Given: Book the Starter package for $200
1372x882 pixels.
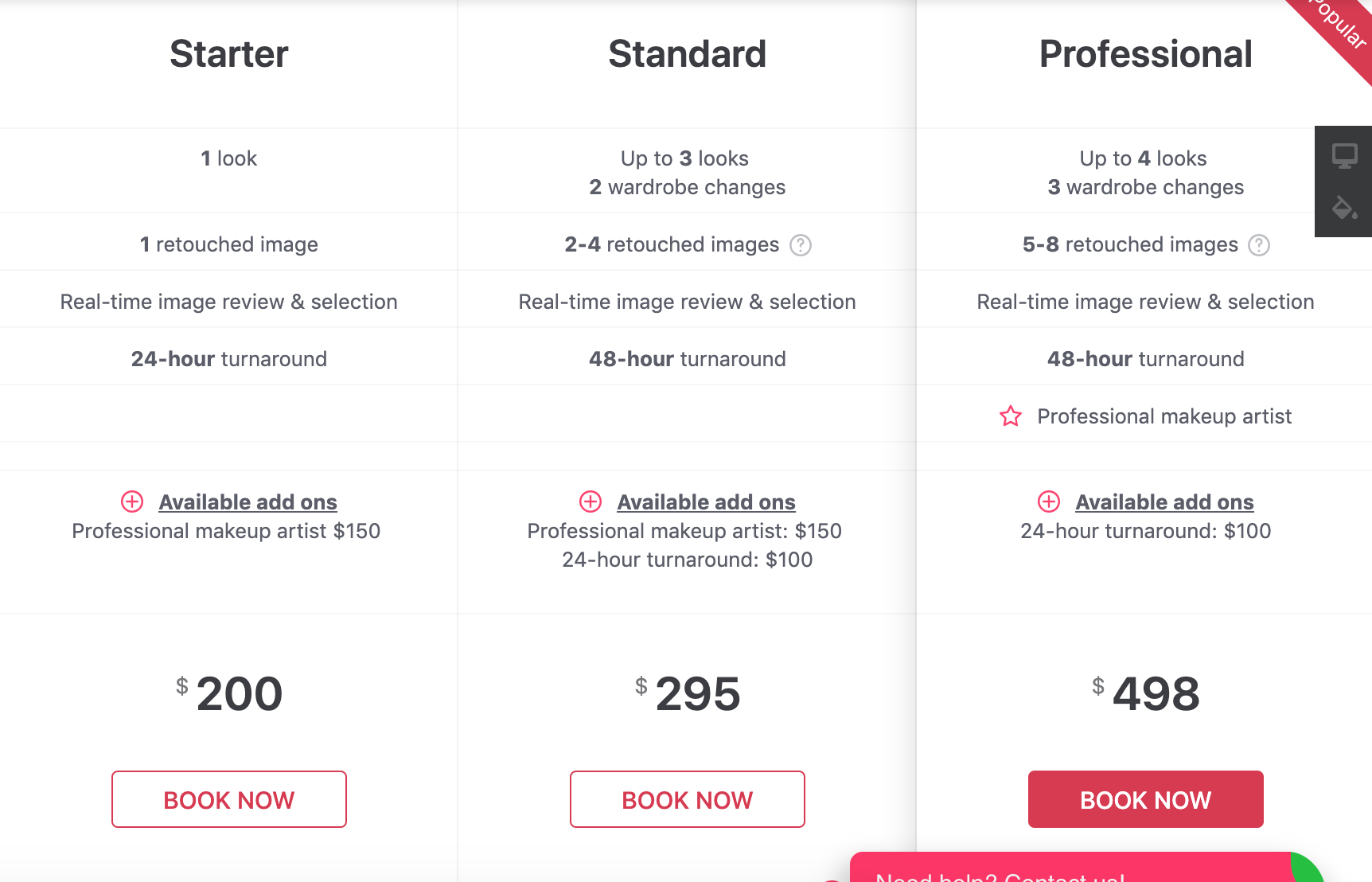Looking at the screenshot, I should [x=229, y=799].
